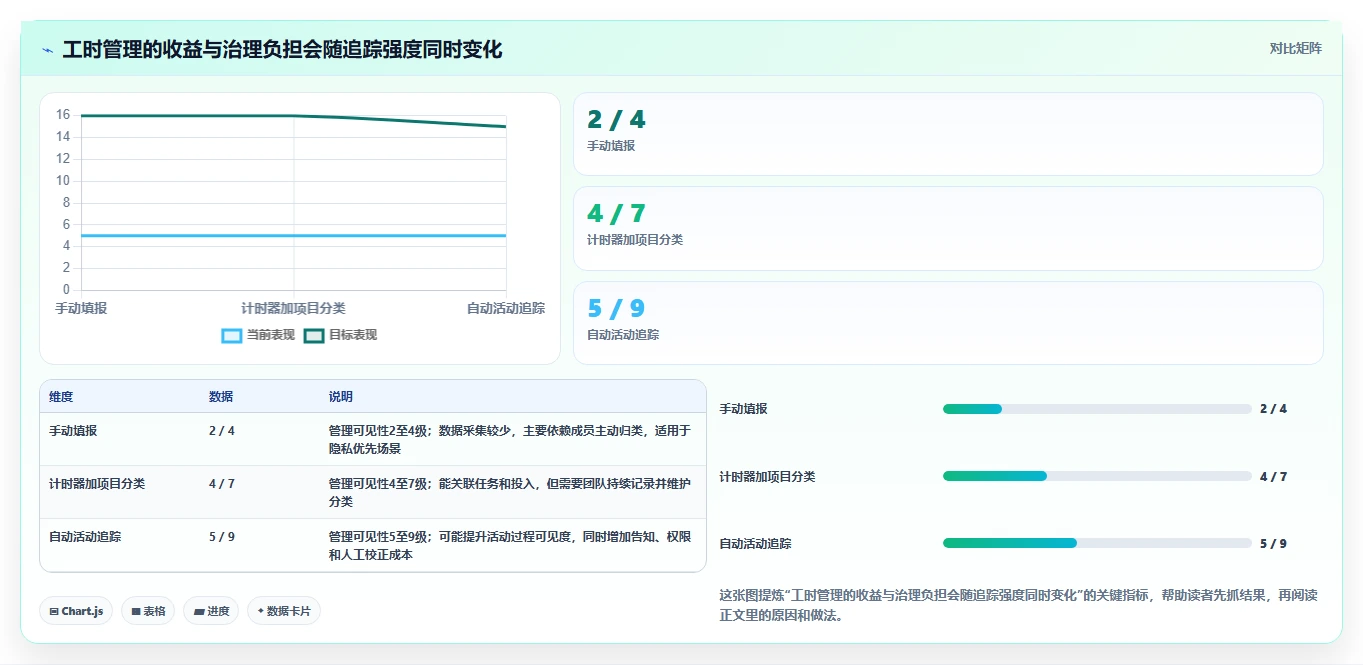Click the 计时器加项目分类 chart x-axis label
1363x665 pixels.
[x=293, y=309]
